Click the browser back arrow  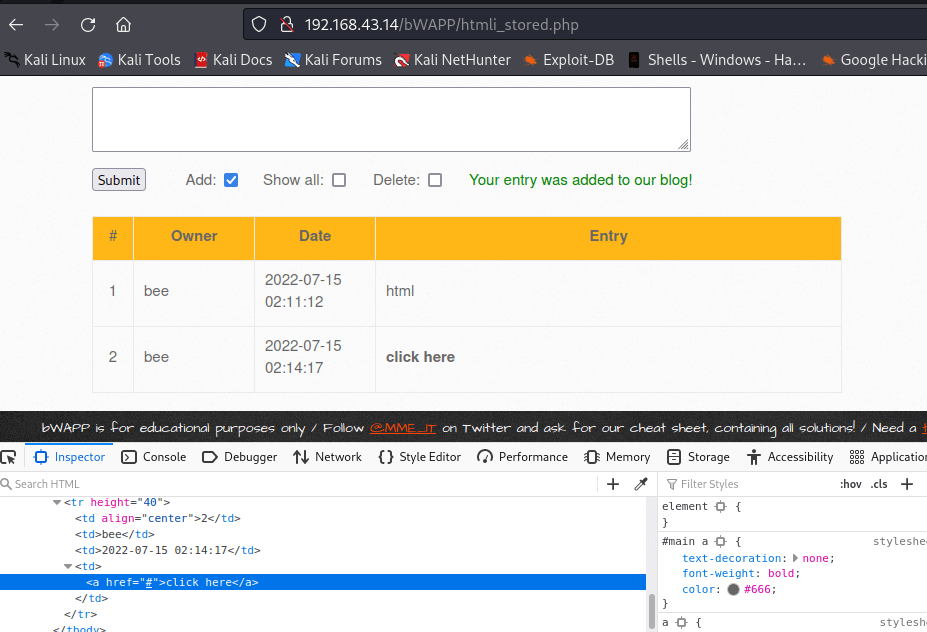[14, 24]
